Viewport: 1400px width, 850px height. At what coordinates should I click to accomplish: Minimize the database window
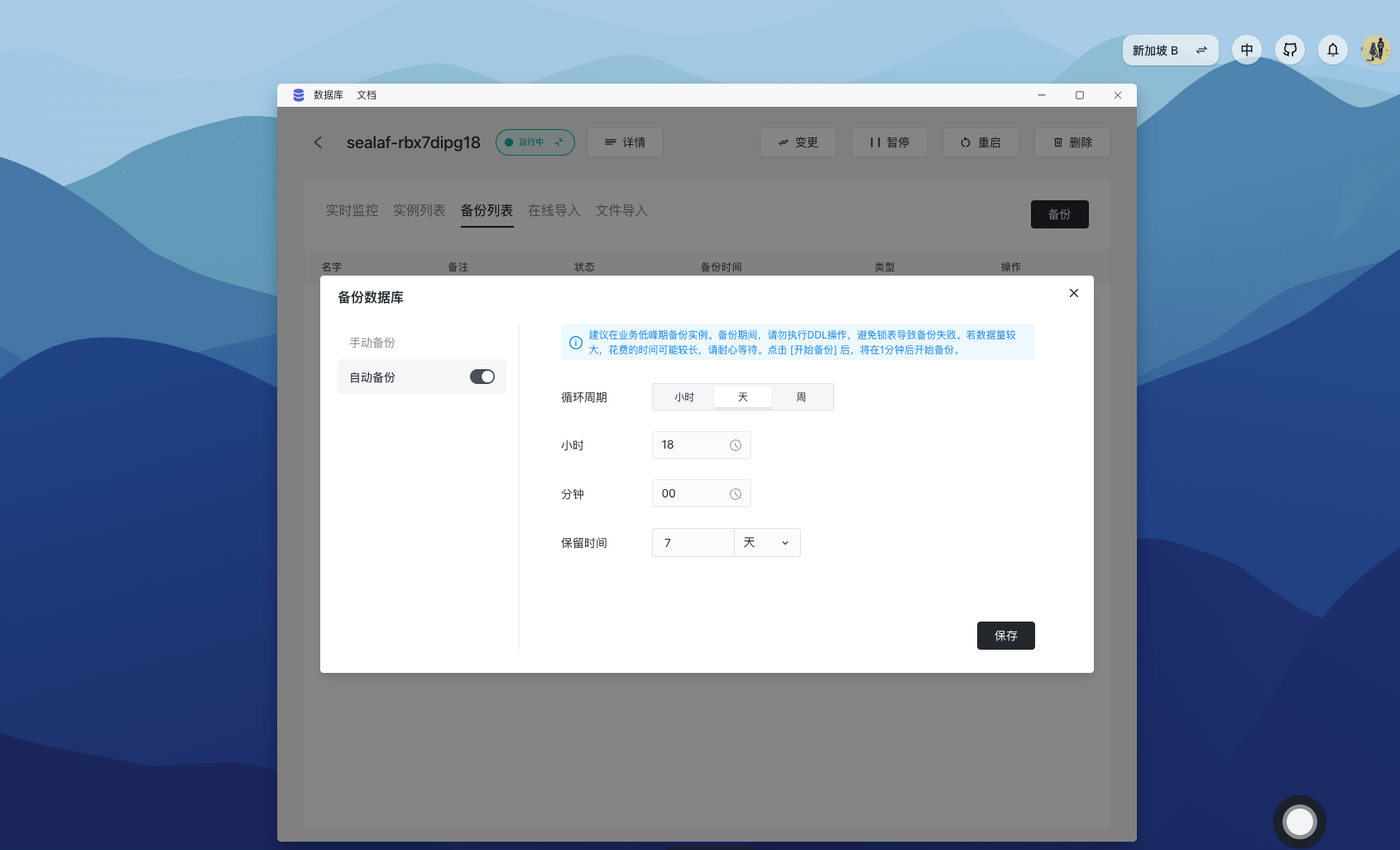(1042, 95)
